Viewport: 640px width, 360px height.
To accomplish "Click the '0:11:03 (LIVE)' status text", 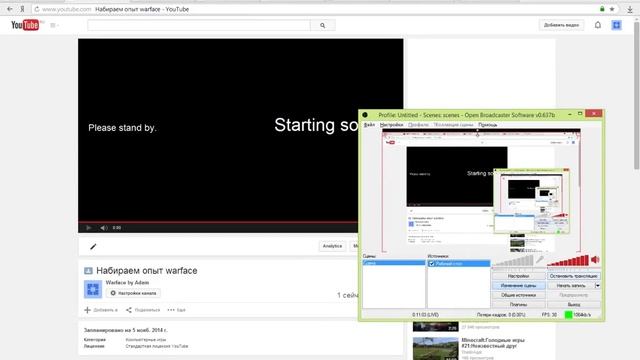I will click(x=425, y=315).
